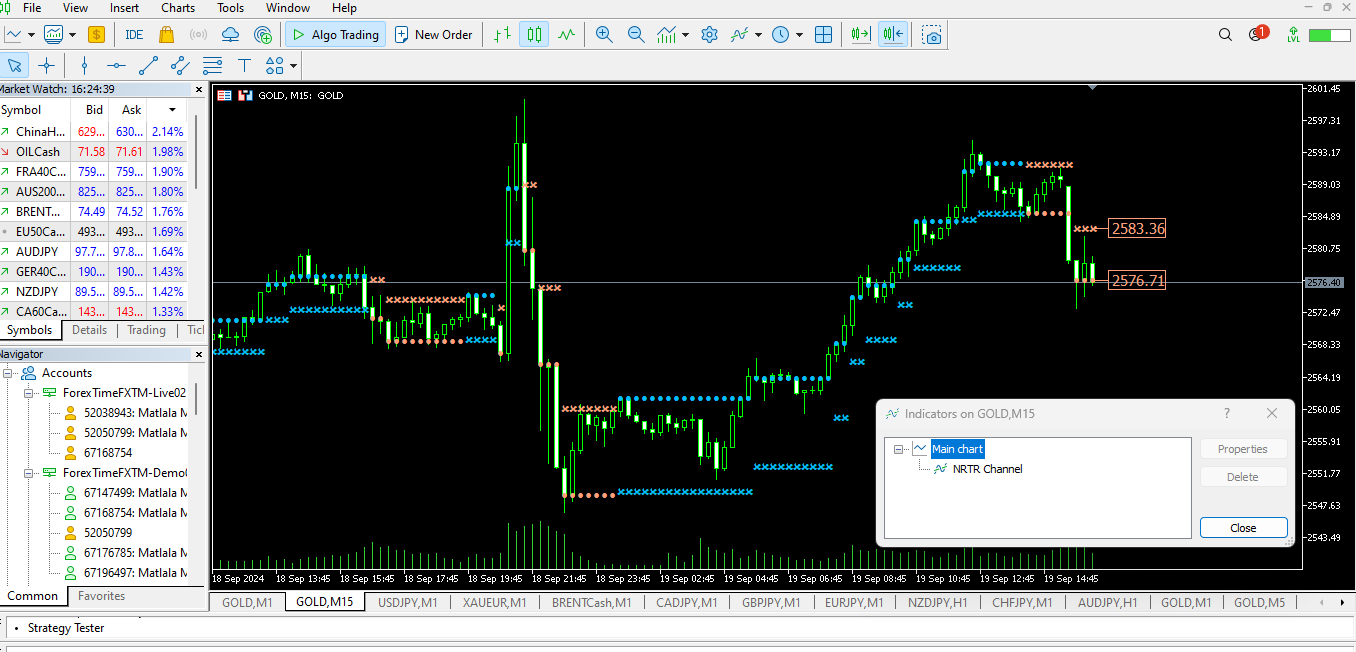This screenshot has height=652, width=1356.
Task: Click the flag icon in chart header
Action: click(224, 96)
